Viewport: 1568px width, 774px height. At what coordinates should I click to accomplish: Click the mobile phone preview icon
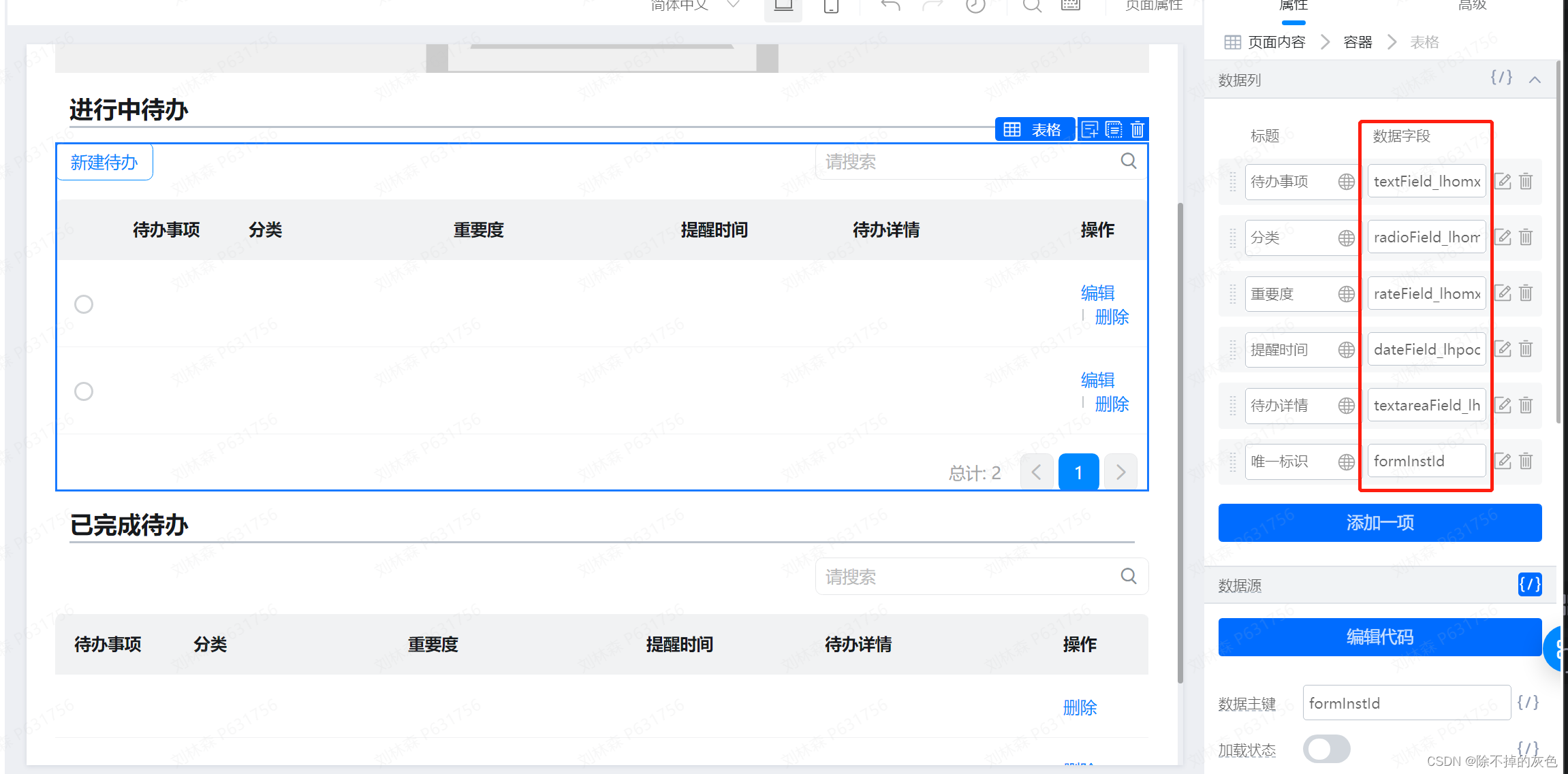(x=831, y=6)
